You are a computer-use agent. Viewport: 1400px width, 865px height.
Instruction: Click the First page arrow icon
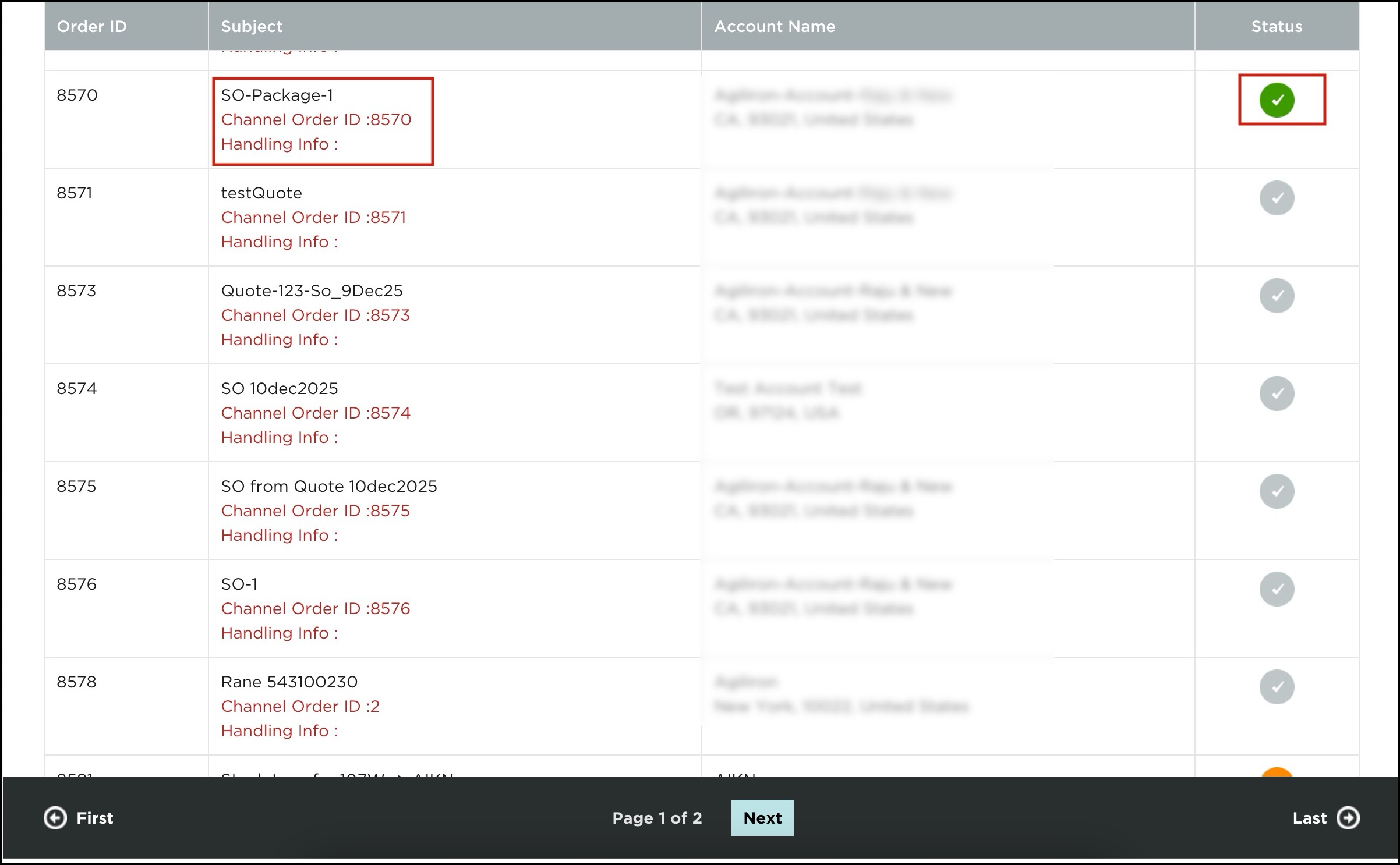[x=55, y=818]
